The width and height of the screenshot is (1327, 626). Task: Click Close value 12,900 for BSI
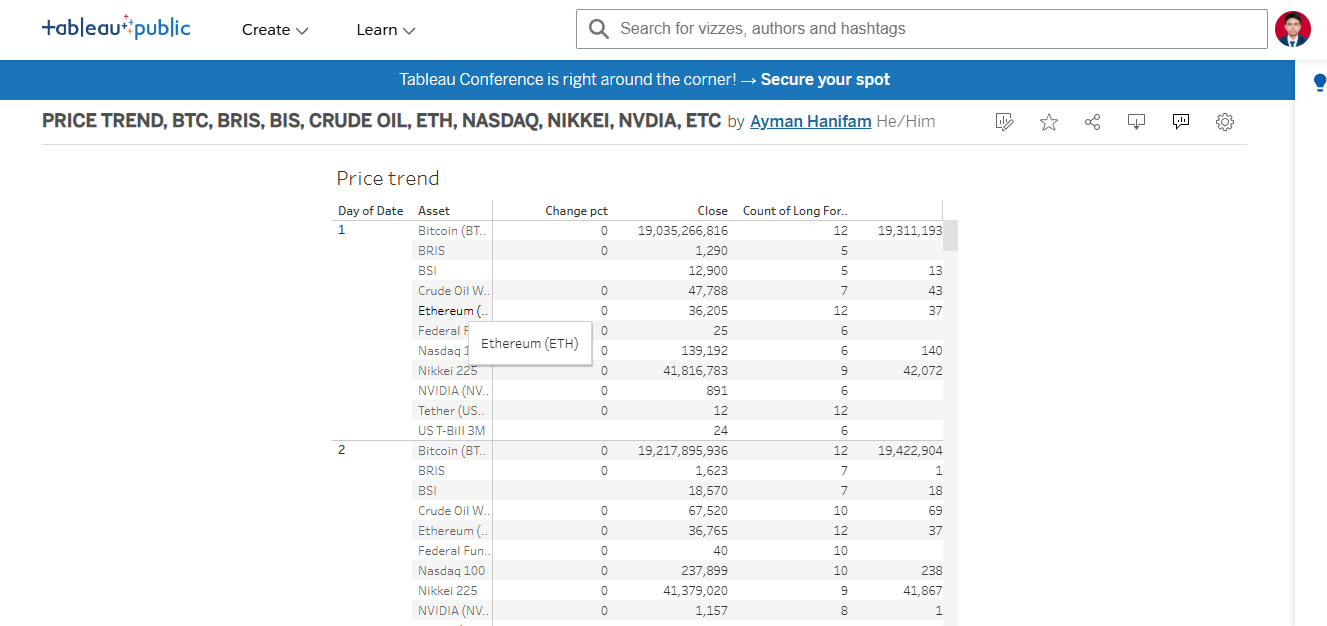tap(709, 271)
